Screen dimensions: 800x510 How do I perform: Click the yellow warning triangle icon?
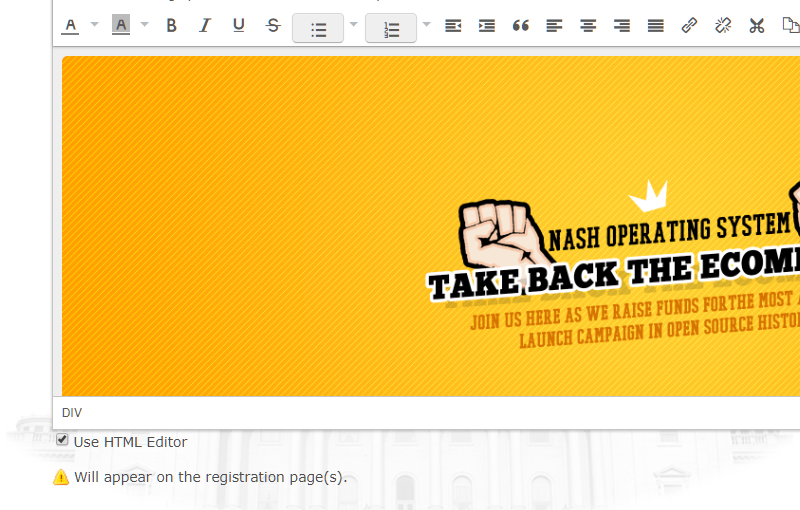click(x=61, y=477)
